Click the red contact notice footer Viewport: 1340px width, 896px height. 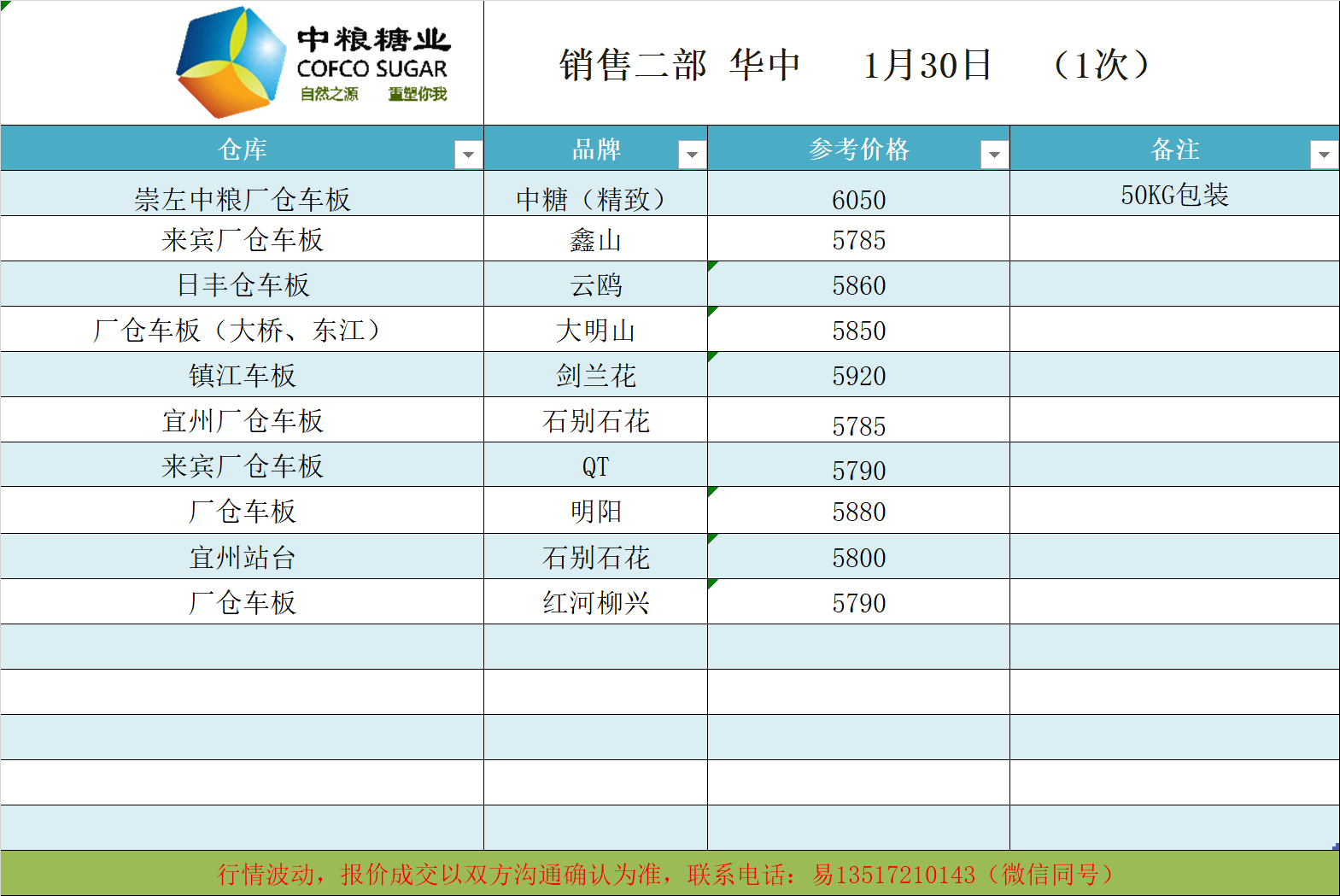coord(666,874)
